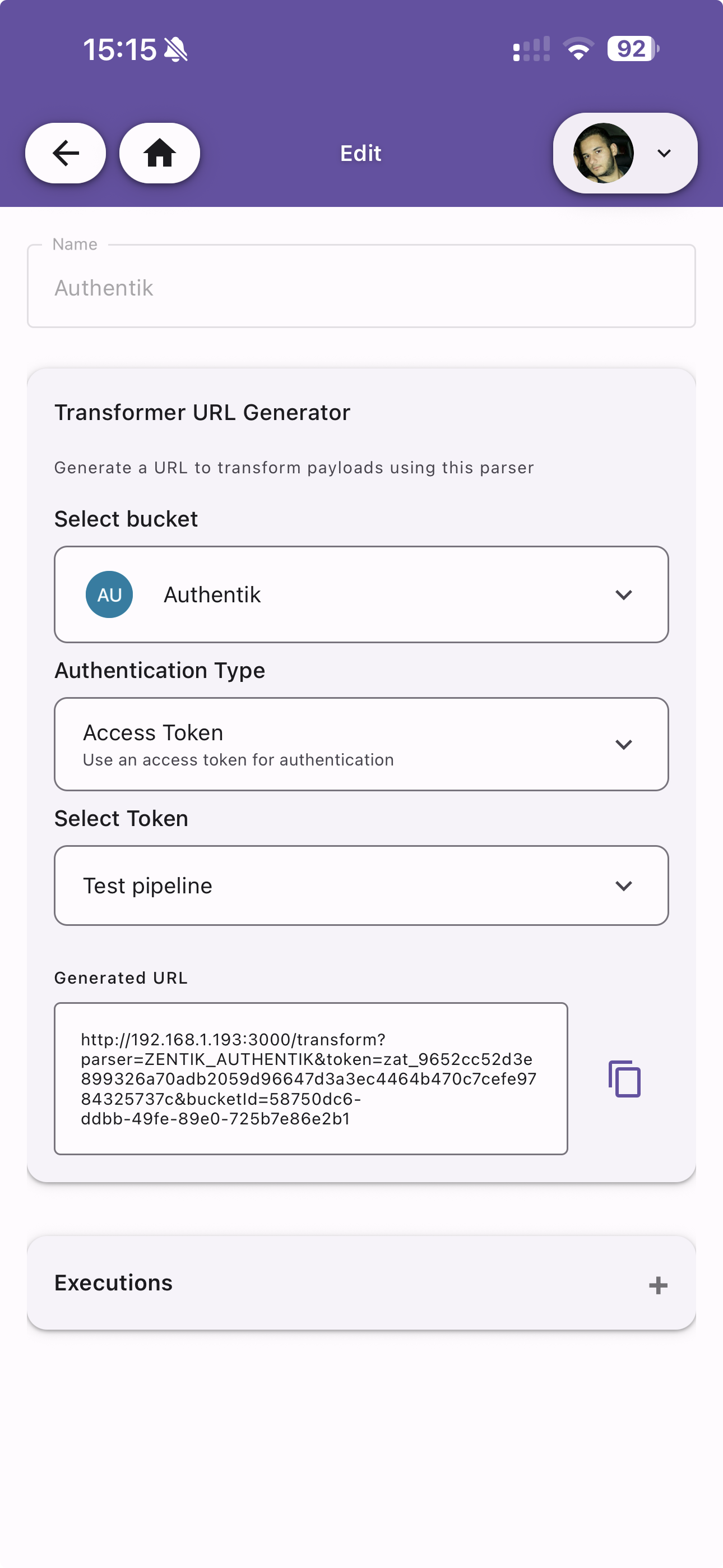Open the account menu chevron

(664, 153)
